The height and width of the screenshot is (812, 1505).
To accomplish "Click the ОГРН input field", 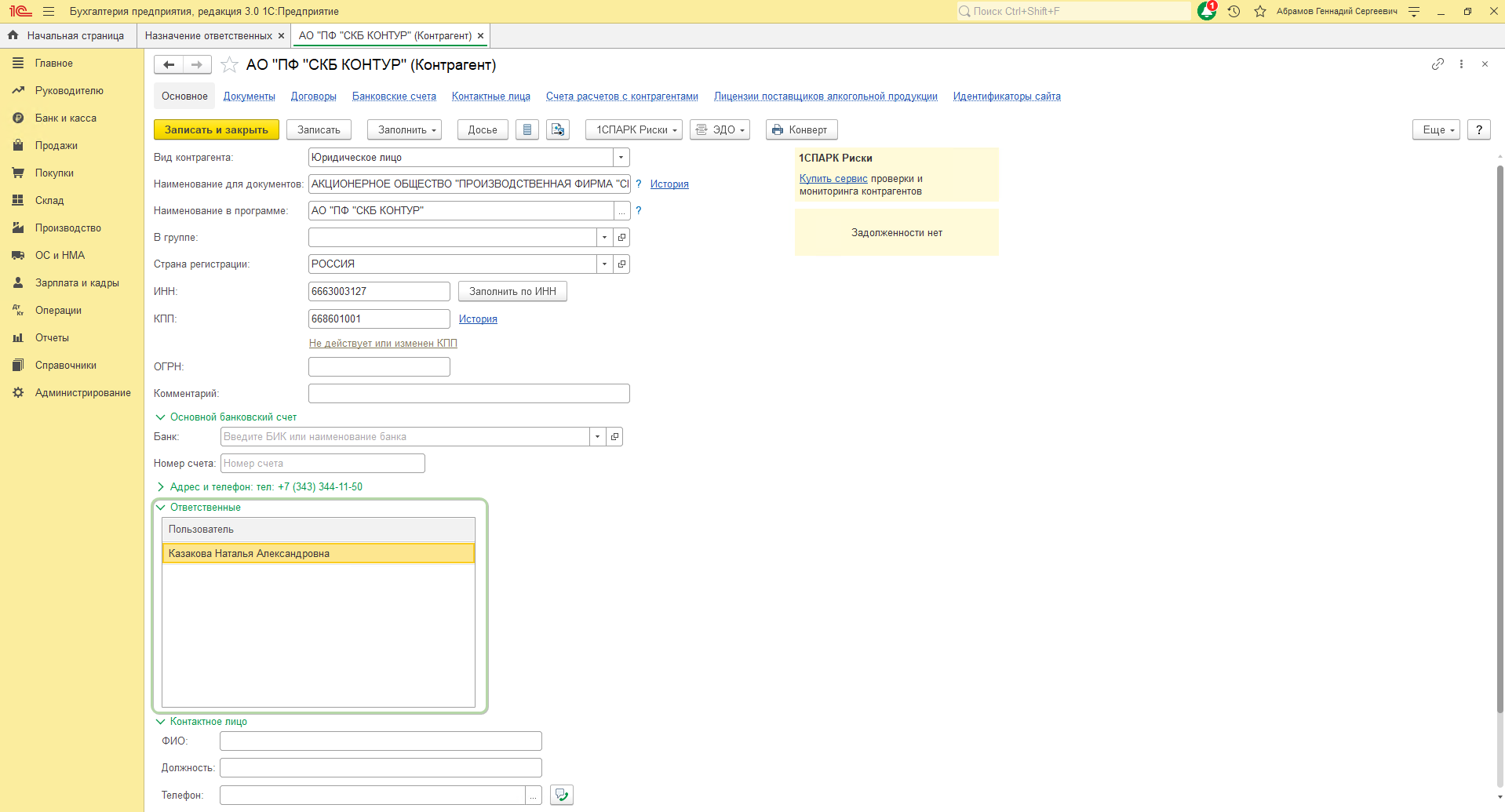I will pos(379,367).
